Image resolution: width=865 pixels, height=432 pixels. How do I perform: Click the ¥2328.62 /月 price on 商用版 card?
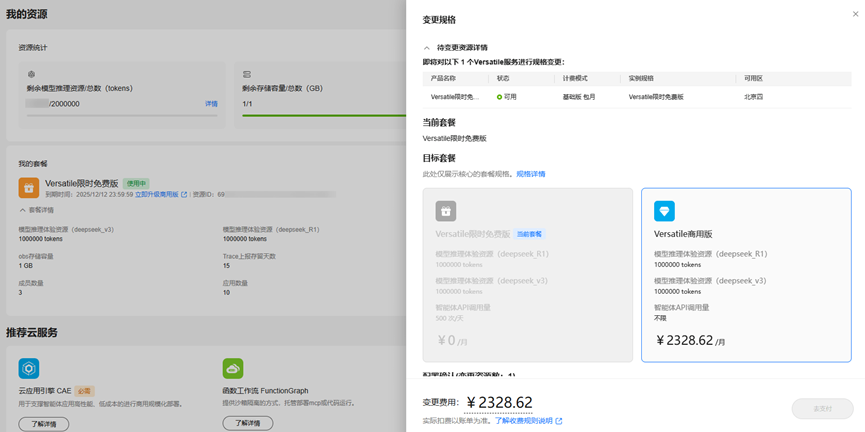690,340
